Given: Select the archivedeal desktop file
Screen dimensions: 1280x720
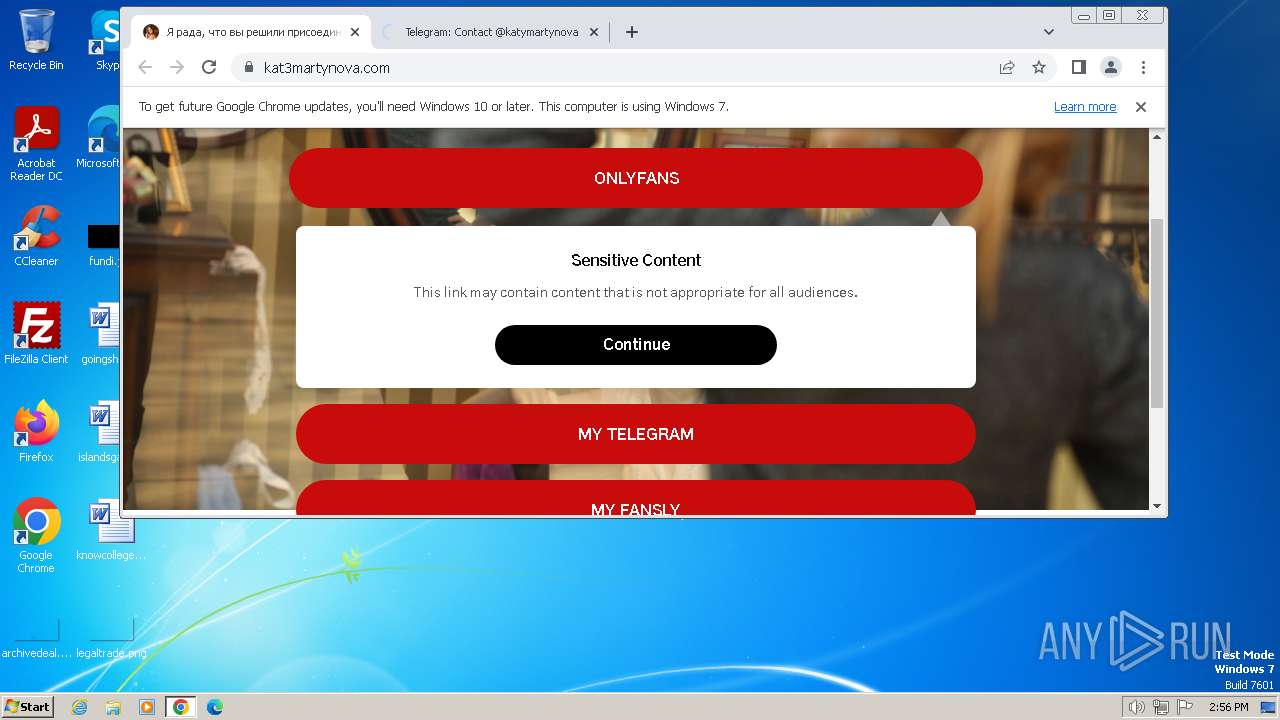Looking at the screenshot, I should 36,638.
